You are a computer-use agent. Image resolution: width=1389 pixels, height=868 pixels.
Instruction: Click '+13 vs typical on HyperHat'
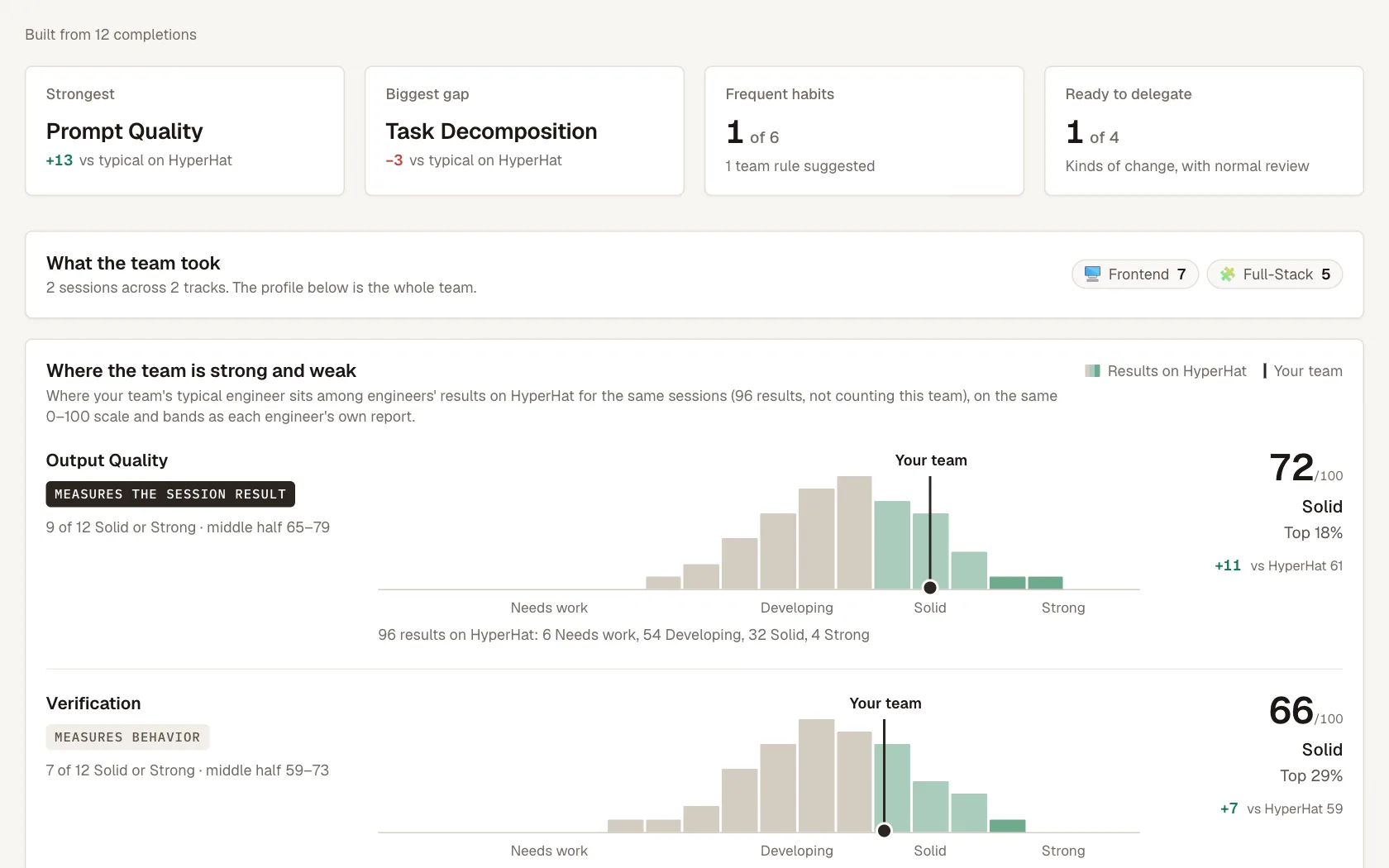coord(139,160)
